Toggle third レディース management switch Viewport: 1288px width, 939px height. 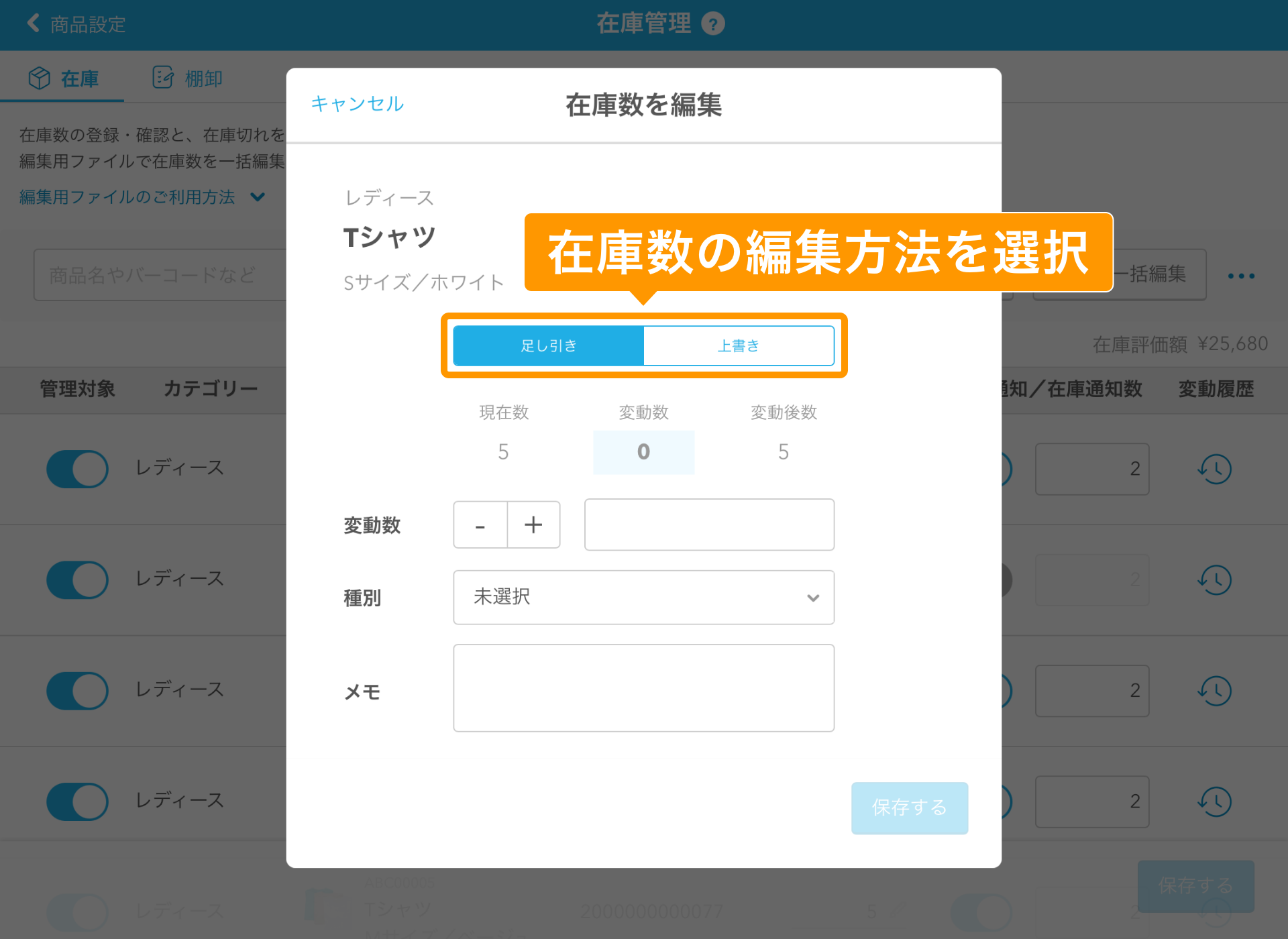pyautogui.click(x=77, y=691)
